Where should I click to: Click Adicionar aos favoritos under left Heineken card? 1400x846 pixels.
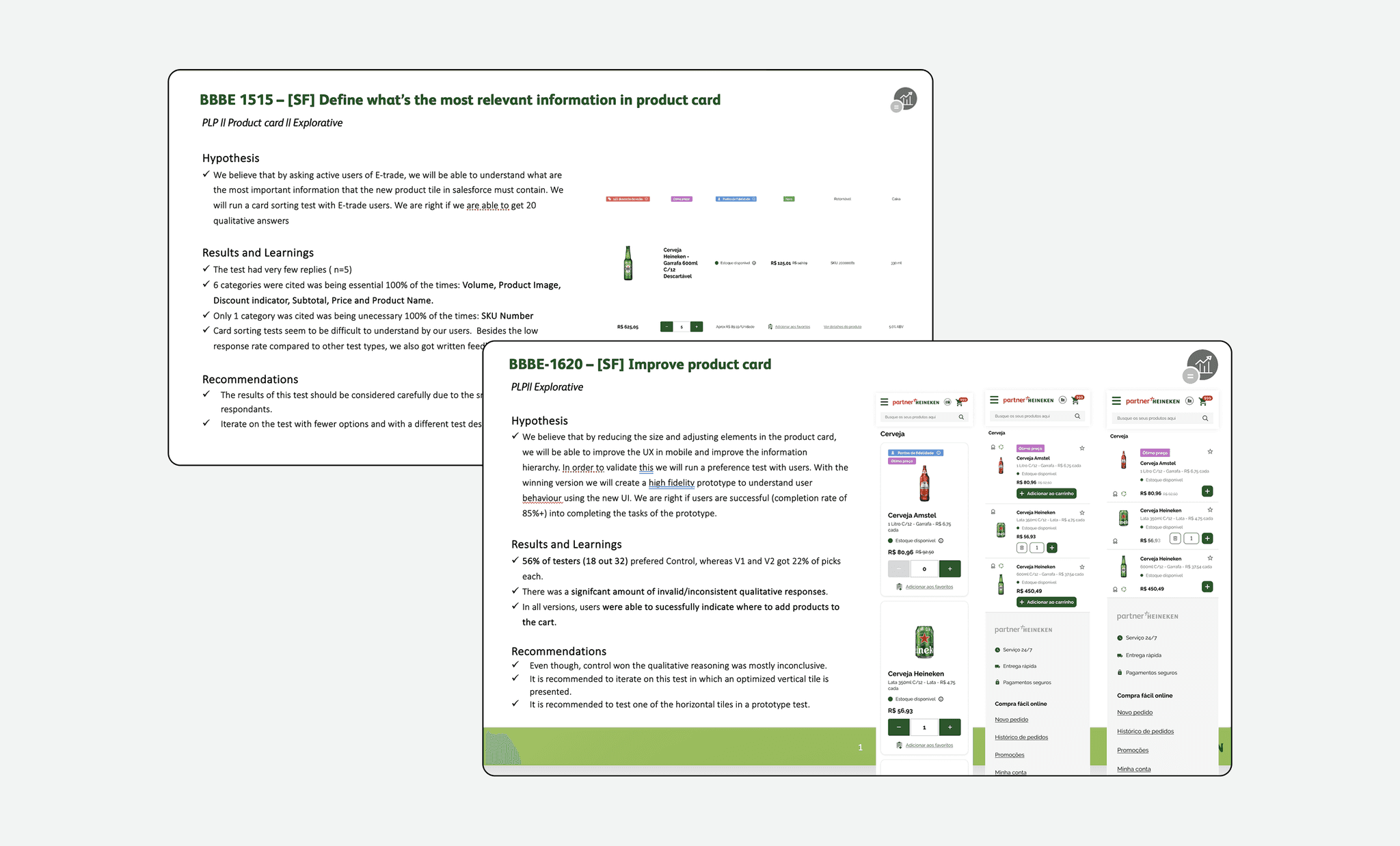pos(929,745)
